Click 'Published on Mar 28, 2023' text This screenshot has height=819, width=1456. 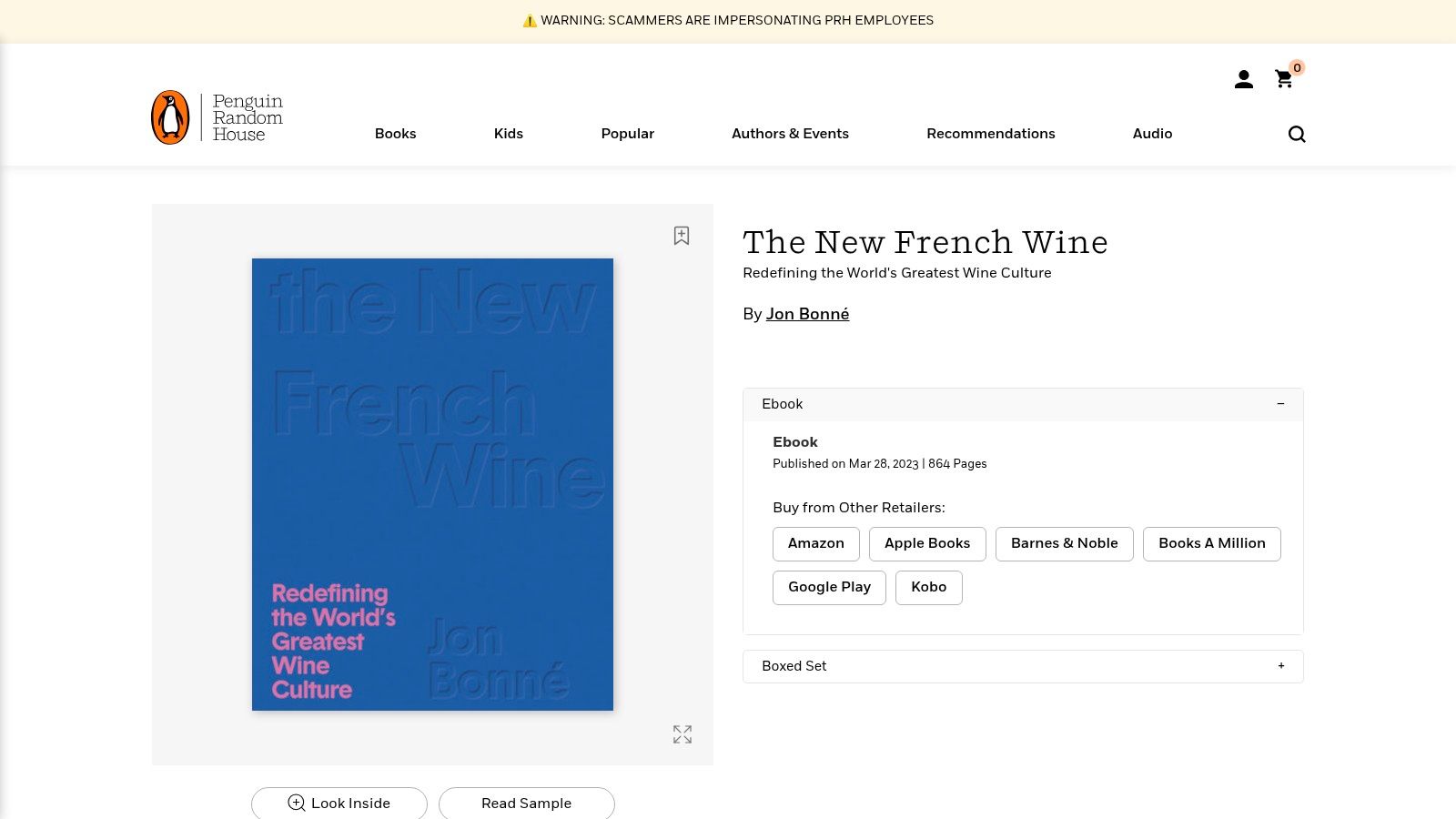[x=845, y=464]
